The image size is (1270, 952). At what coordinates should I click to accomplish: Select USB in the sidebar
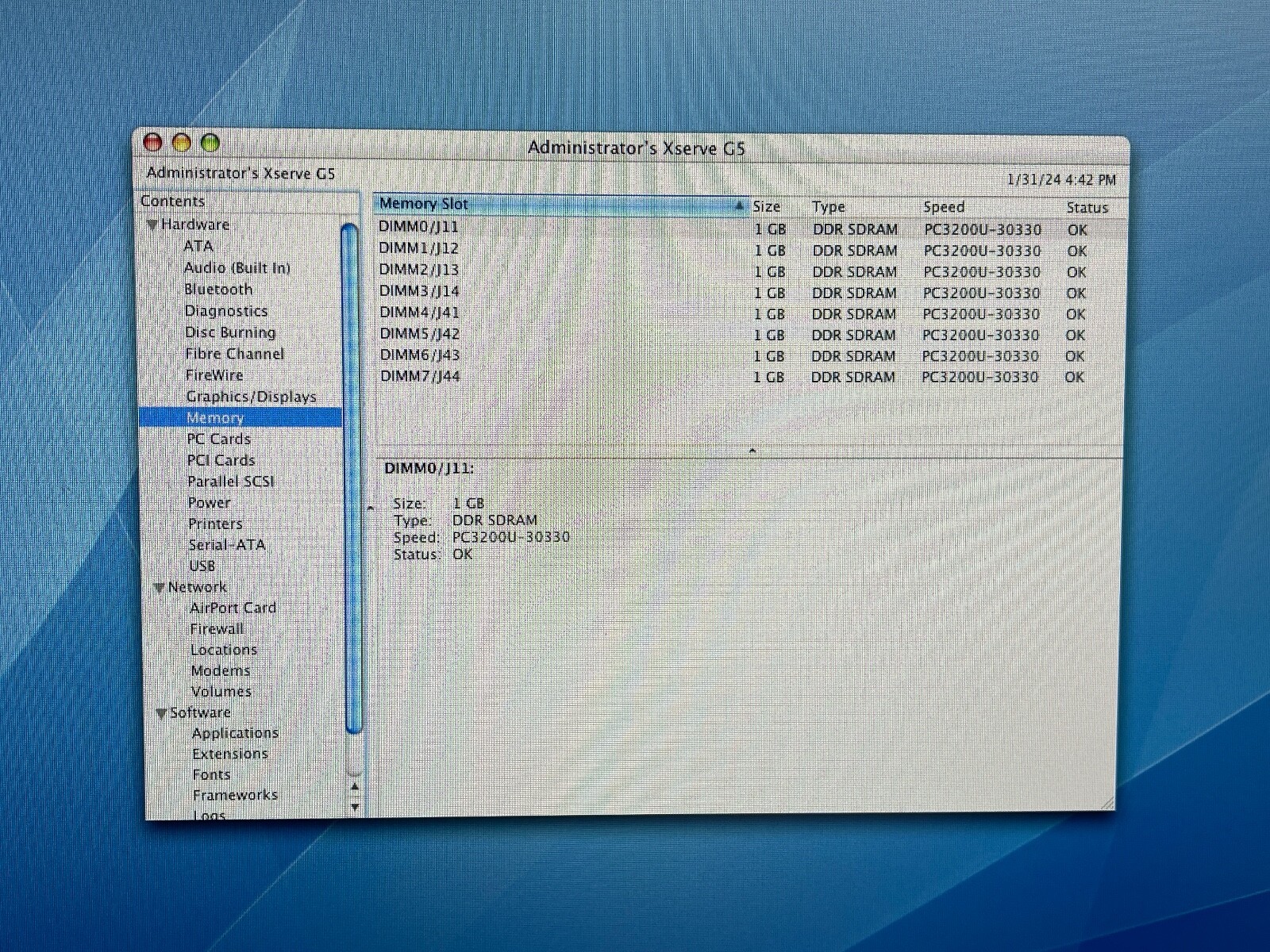click(x=202, y=566)
